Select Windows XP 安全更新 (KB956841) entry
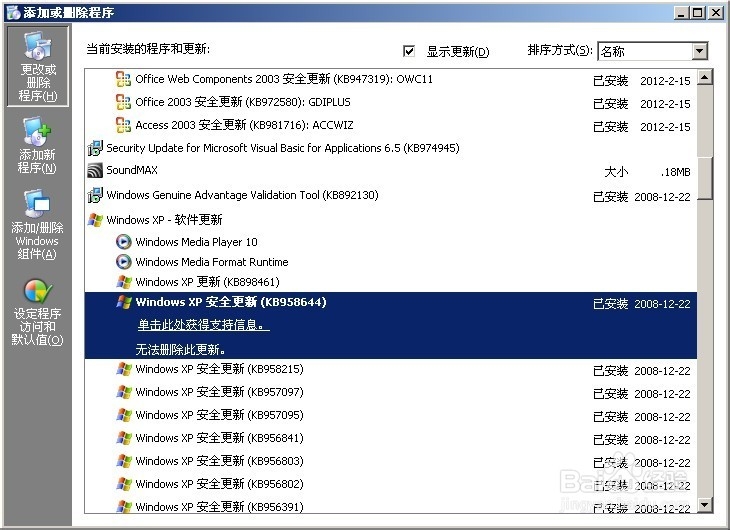The height and width of the screenshot is (530, 730). point(219,438)
